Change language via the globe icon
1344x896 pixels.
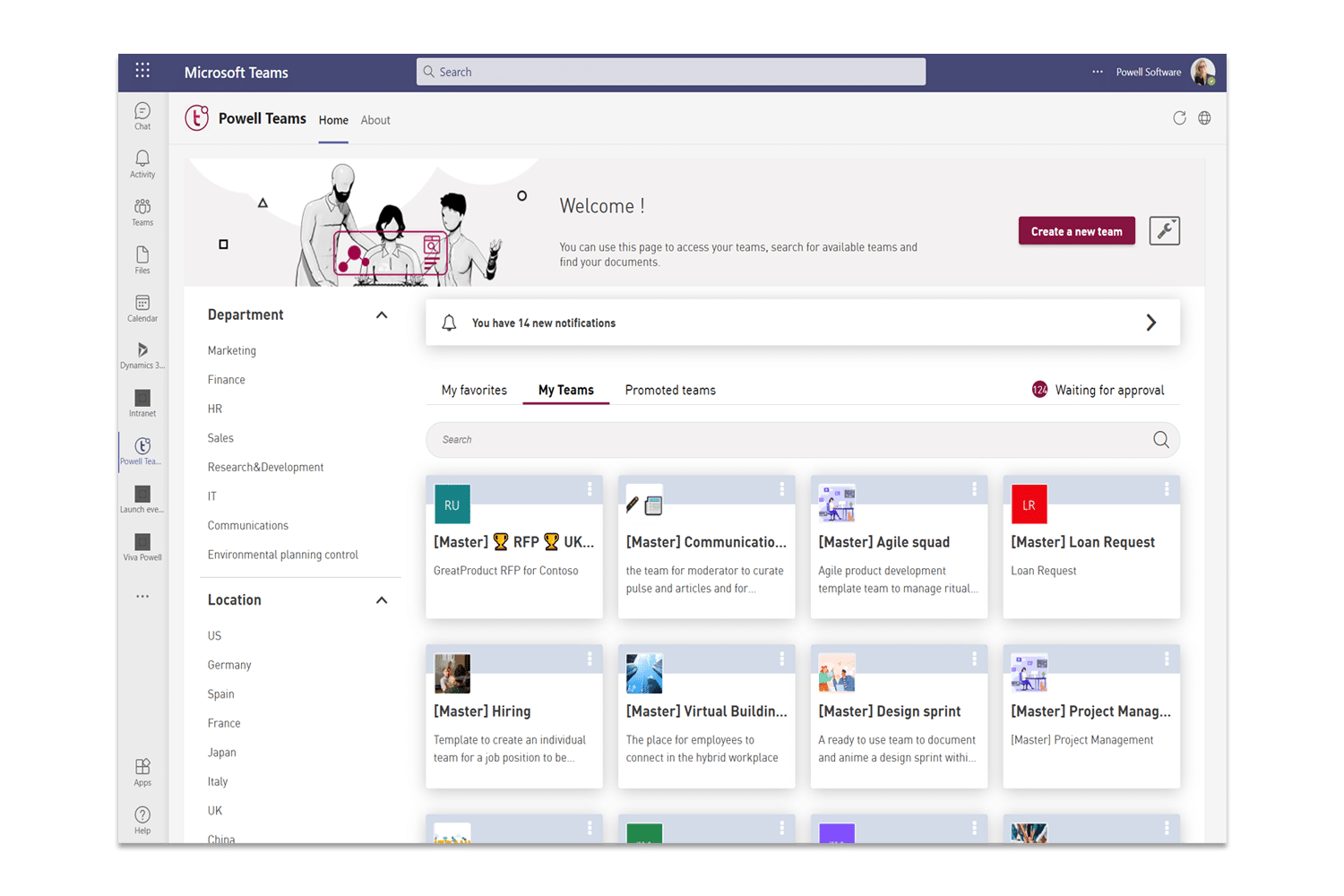pyautogui.click(x=1204, y=117)
